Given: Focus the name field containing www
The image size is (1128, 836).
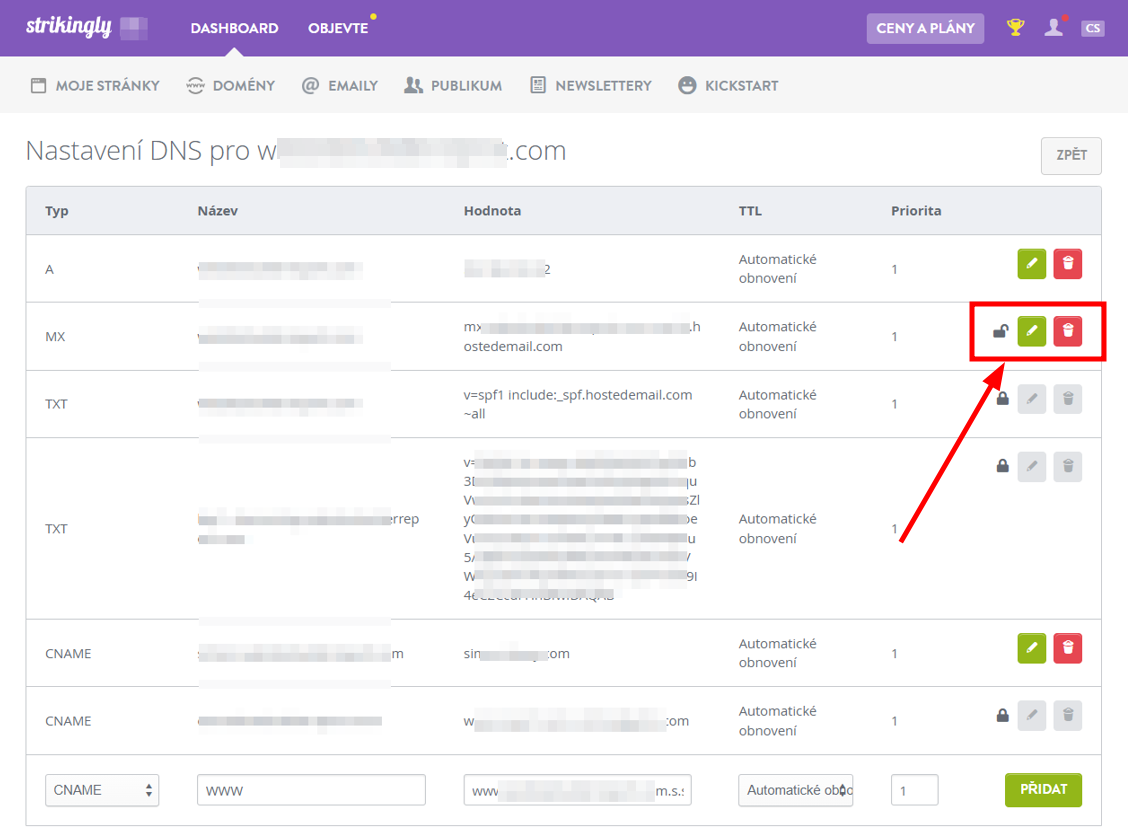Looking at the screenshot, I should [x=311, y=790].
